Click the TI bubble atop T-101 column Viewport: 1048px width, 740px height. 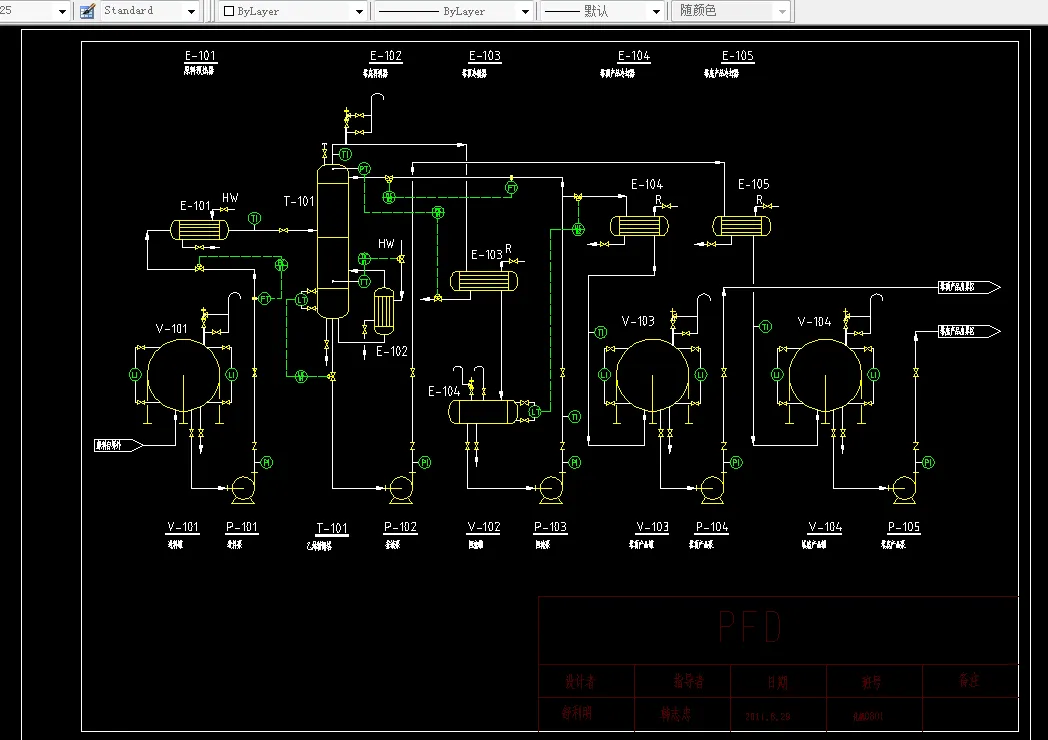[345, 154]
